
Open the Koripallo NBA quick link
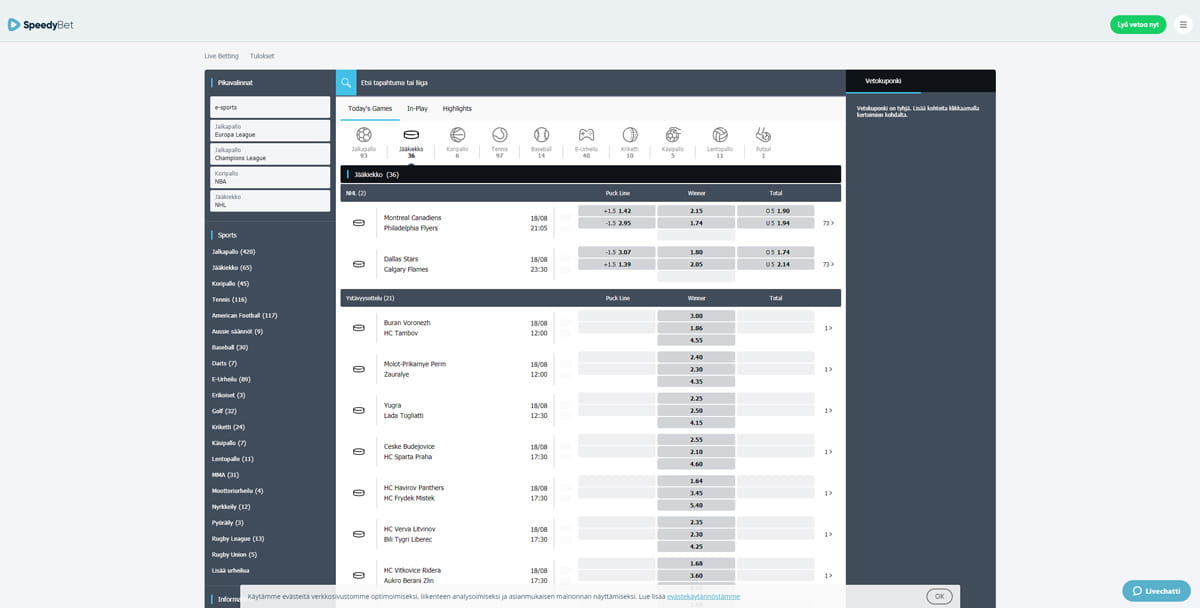(x=270, y=177)
